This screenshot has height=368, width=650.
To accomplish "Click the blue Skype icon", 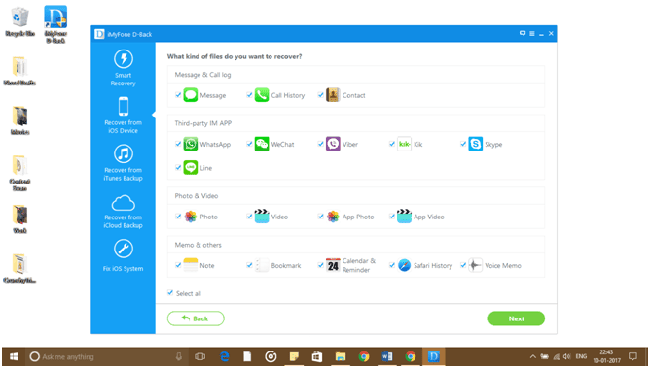I will tap(475, 144).
